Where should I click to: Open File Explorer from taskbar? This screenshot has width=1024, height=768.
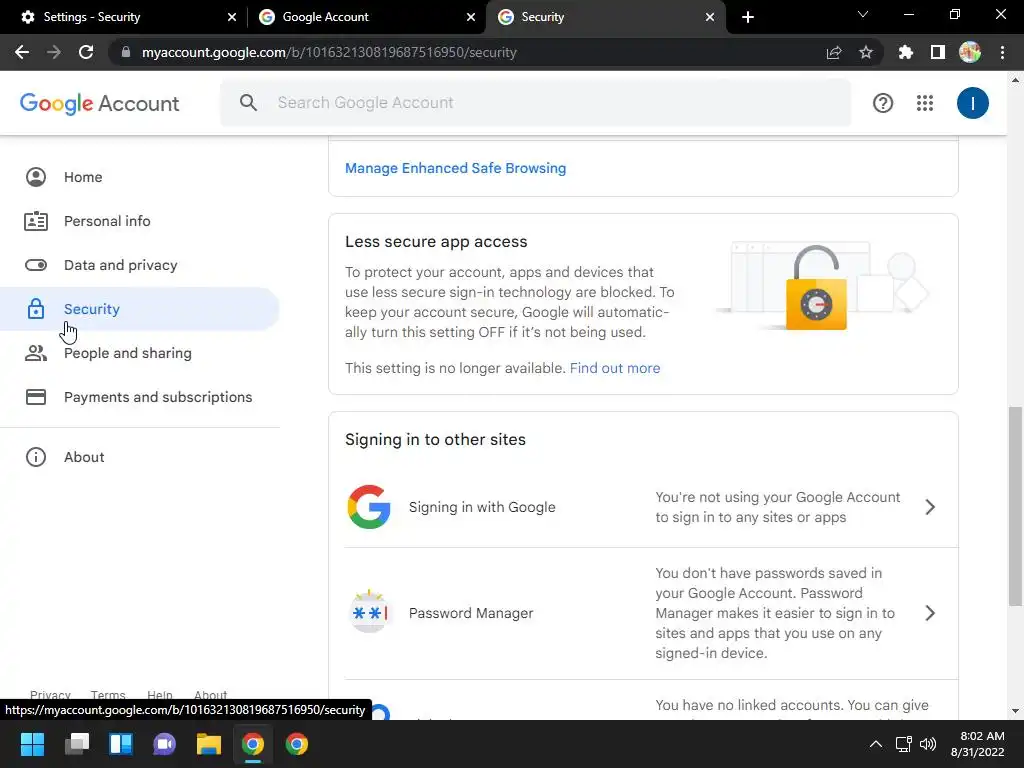(209, 744)
